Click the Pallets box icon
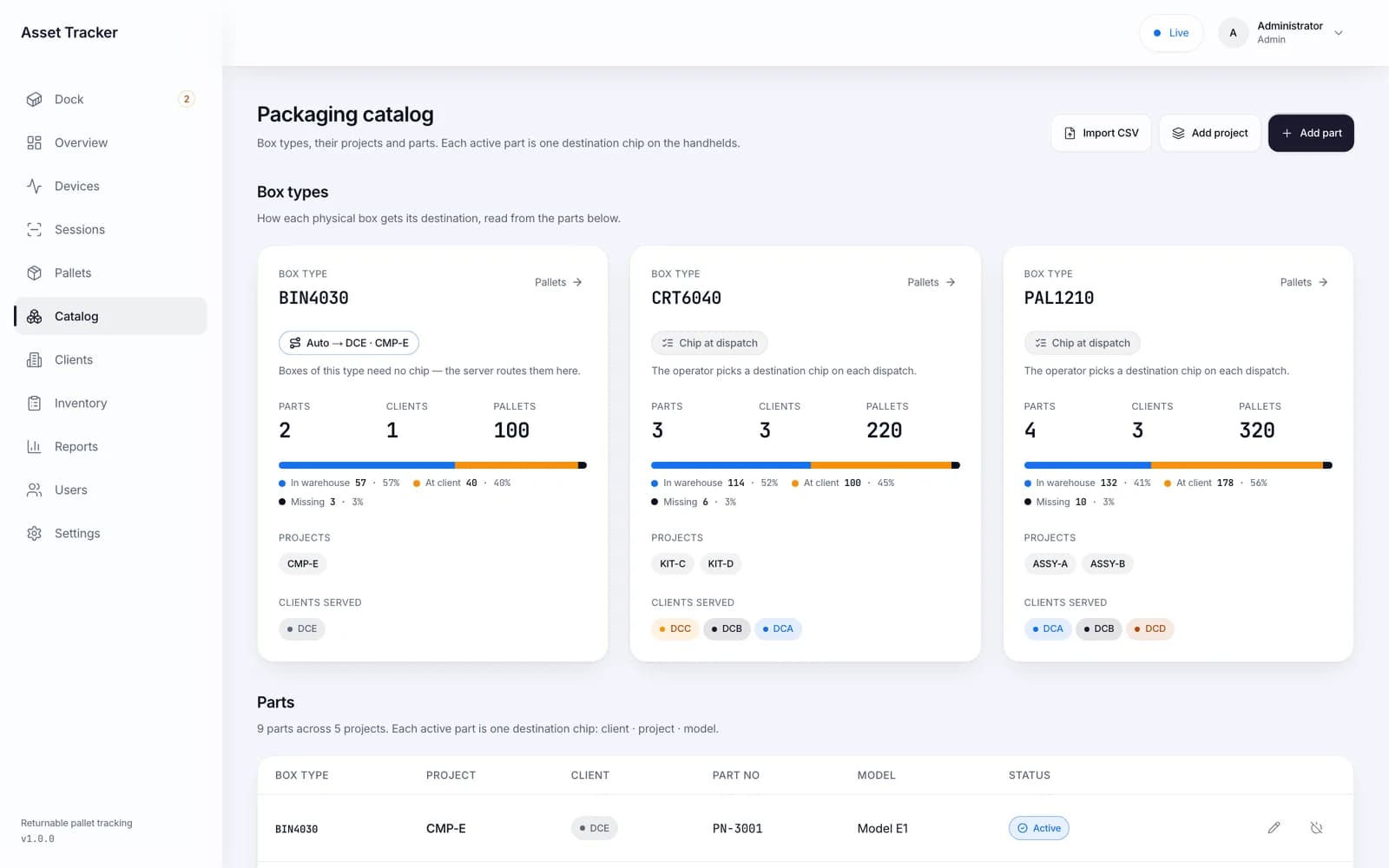Image resolution: width=1389 pixels, height=868 pixels. 34,273
